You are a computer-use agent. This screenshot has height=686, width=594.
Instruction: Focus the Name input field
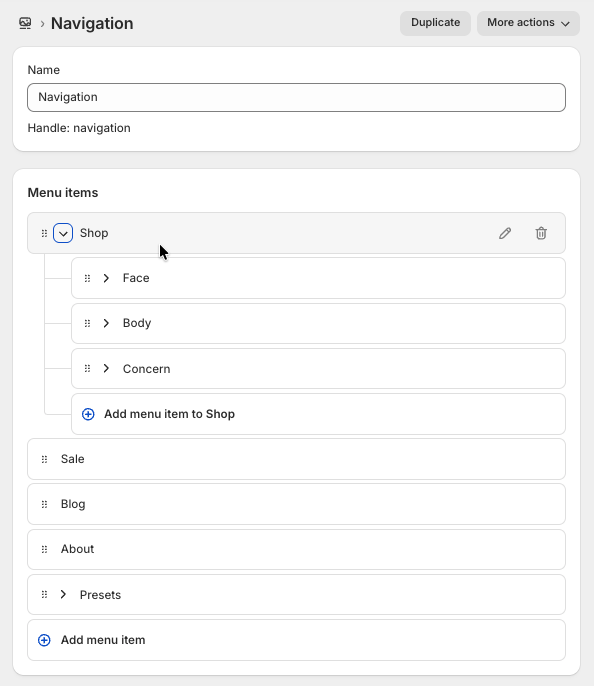point(297,97)
